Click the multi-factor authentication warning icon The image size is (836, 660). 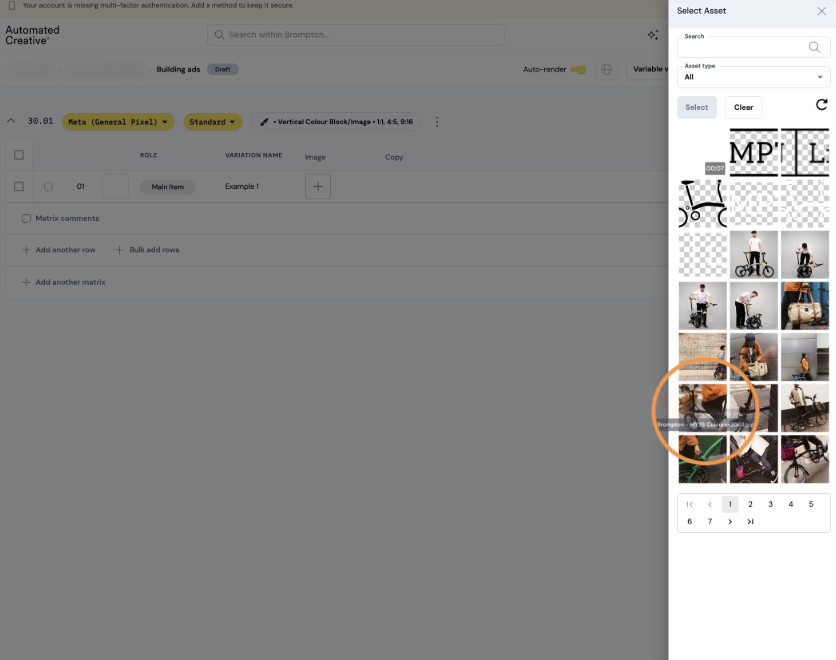click(12, 5)
